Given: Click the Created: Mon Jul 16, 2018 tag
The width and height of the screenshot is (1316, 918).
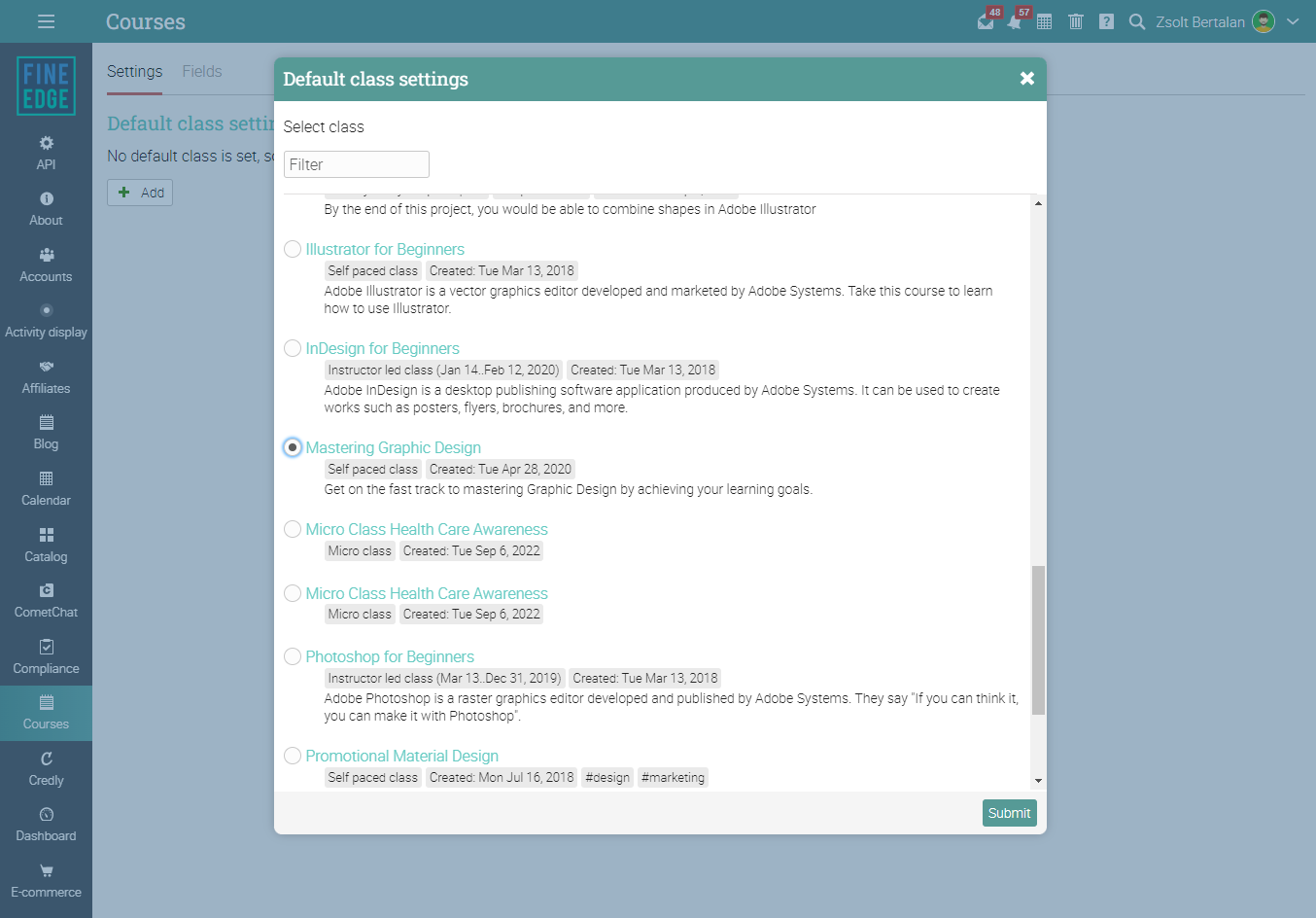Looking at the screenshot, I should [502, 777].
